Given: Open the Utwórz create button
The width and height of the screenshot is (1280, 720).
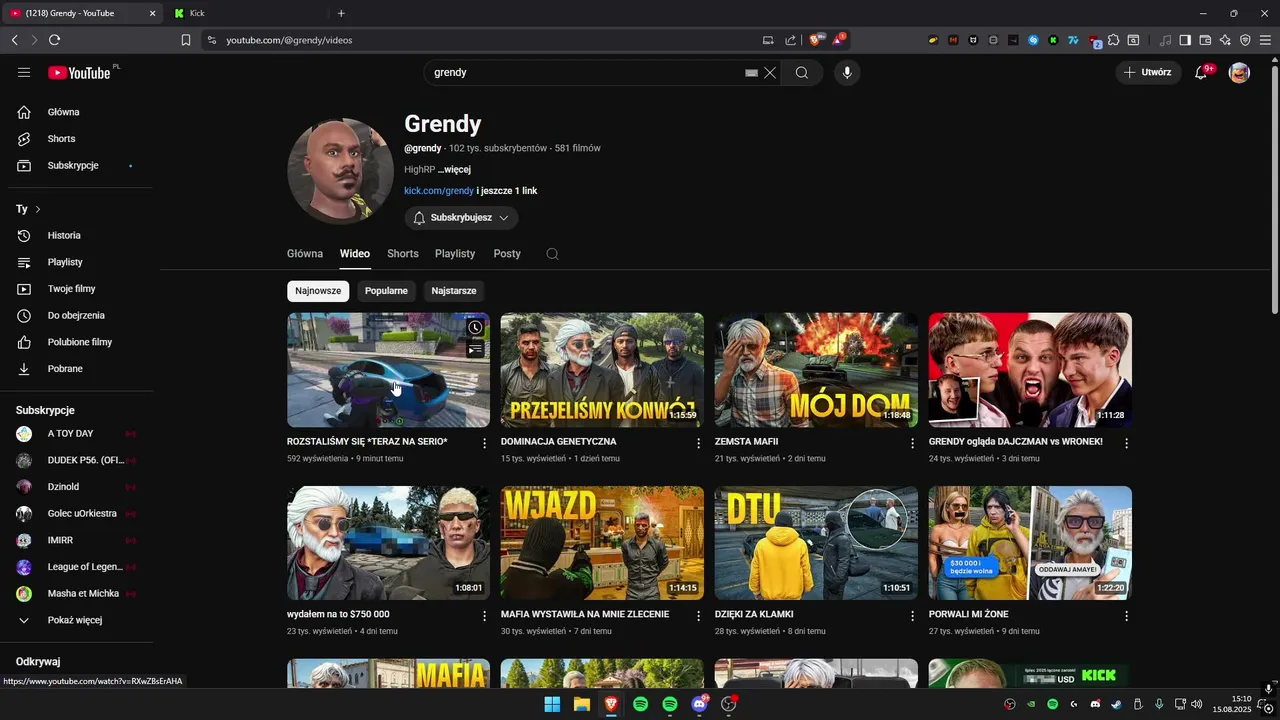Looking at the screenshot, I should coord(1148,72).
